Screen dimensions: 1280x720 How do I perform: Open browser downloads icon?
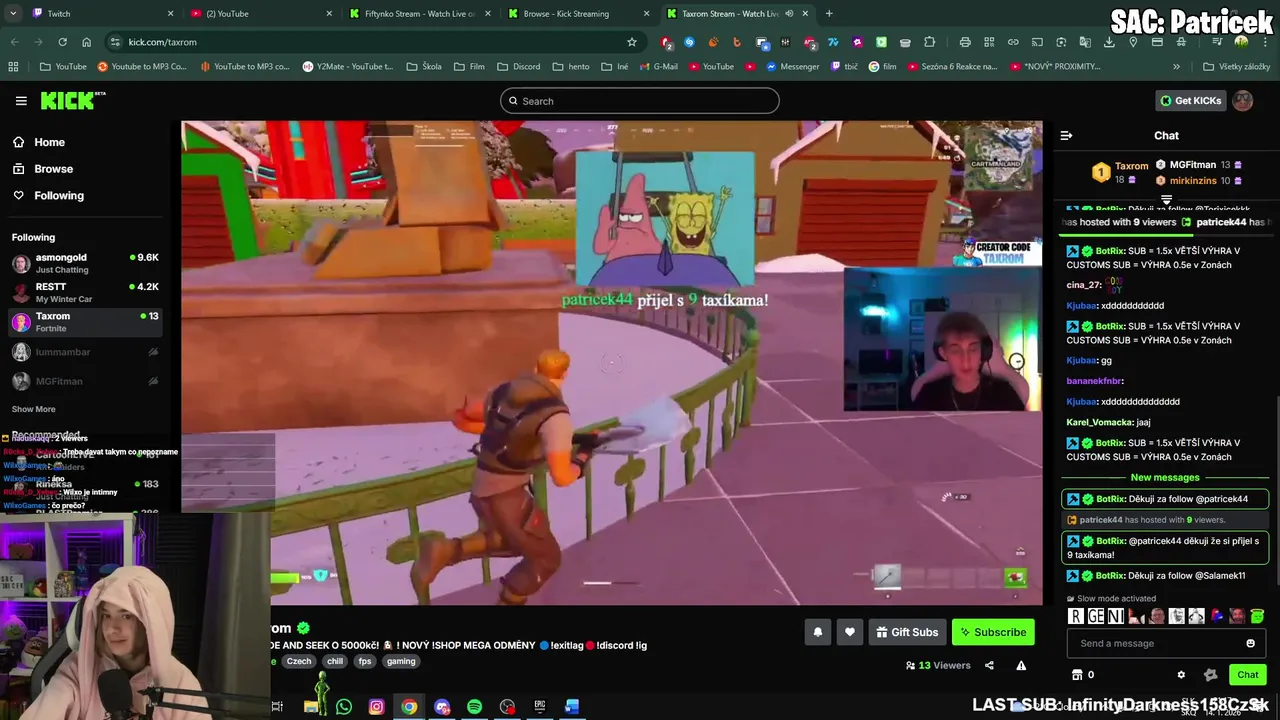tap(1109, 42)
